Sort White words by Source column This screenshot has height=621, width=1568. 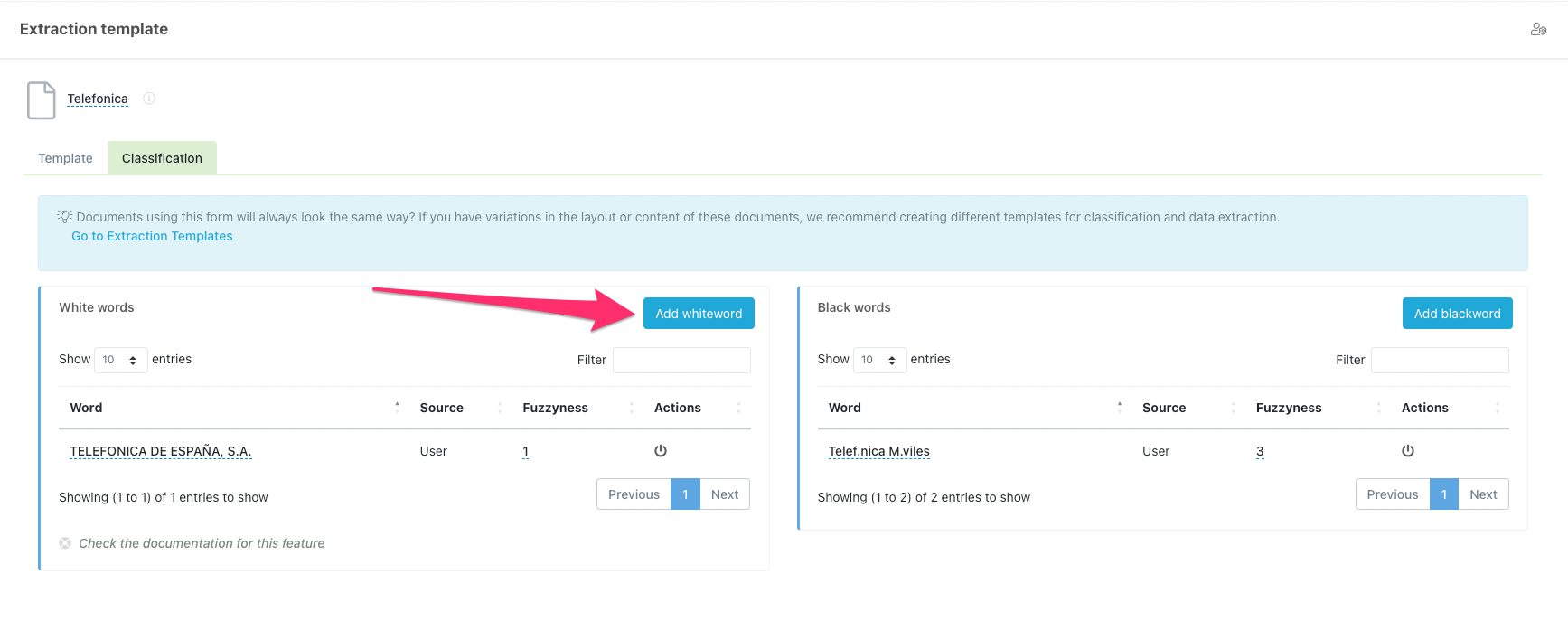[x=460, y=408]
